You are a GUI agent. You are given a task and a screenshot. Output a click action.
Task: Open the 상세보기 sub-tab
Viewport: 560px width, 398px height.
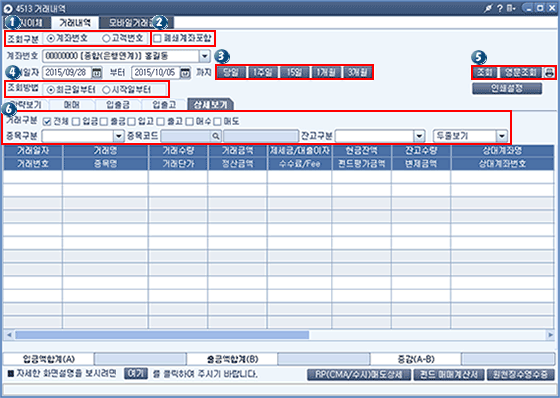[x=210, y=104]
